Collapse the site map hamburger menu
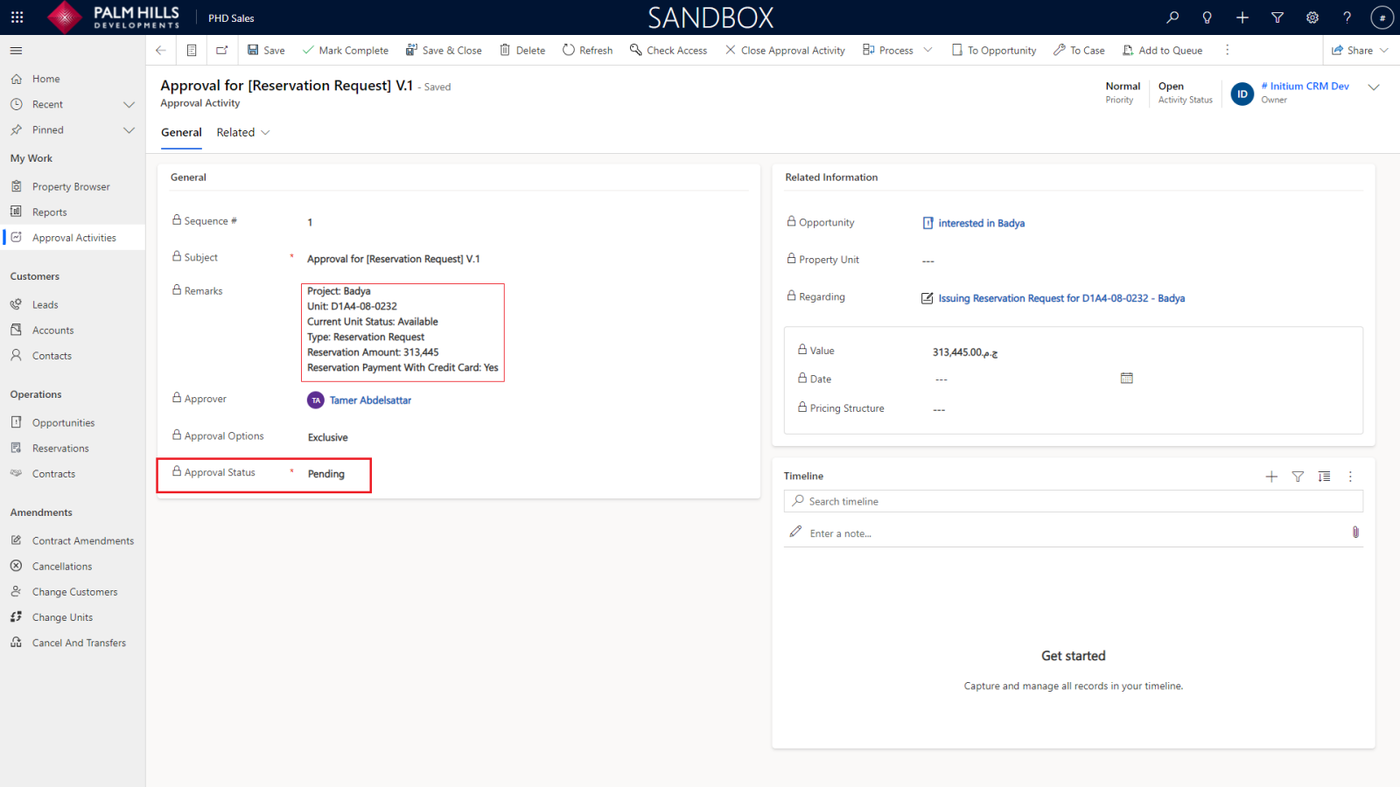Viewport: 1400px width, 787px height. pos(16,50)
